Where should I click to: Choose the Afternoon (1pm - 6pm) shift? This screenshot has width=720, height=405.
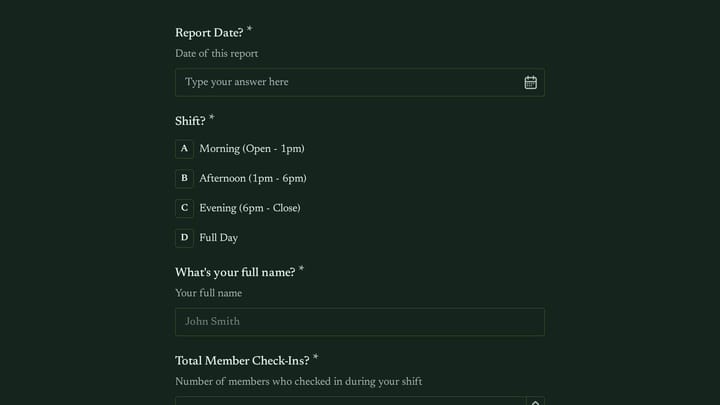[x=253, y=179]
